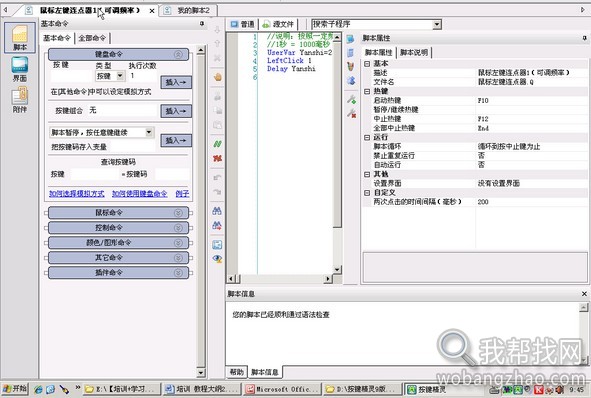Close the 鼠标左键连点器1 script tab
The height and width of the screenshot is (398, 591).
(x=152, y=11)
